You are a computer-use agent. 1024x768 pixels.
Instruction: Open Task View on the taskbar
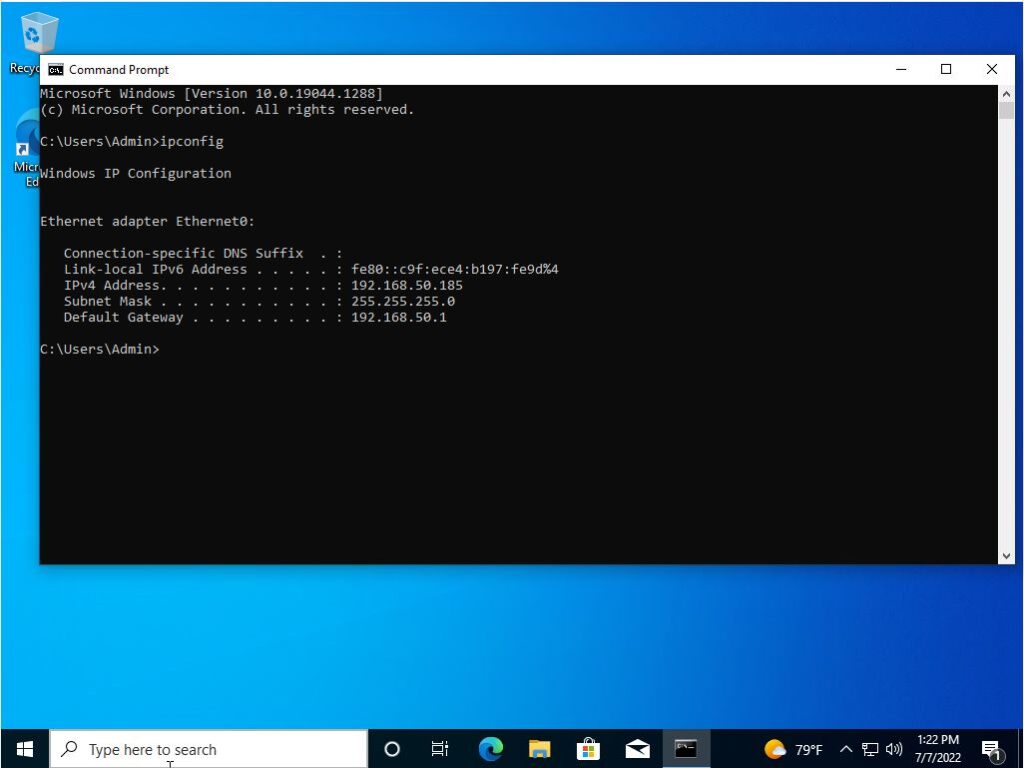(440, 749)
